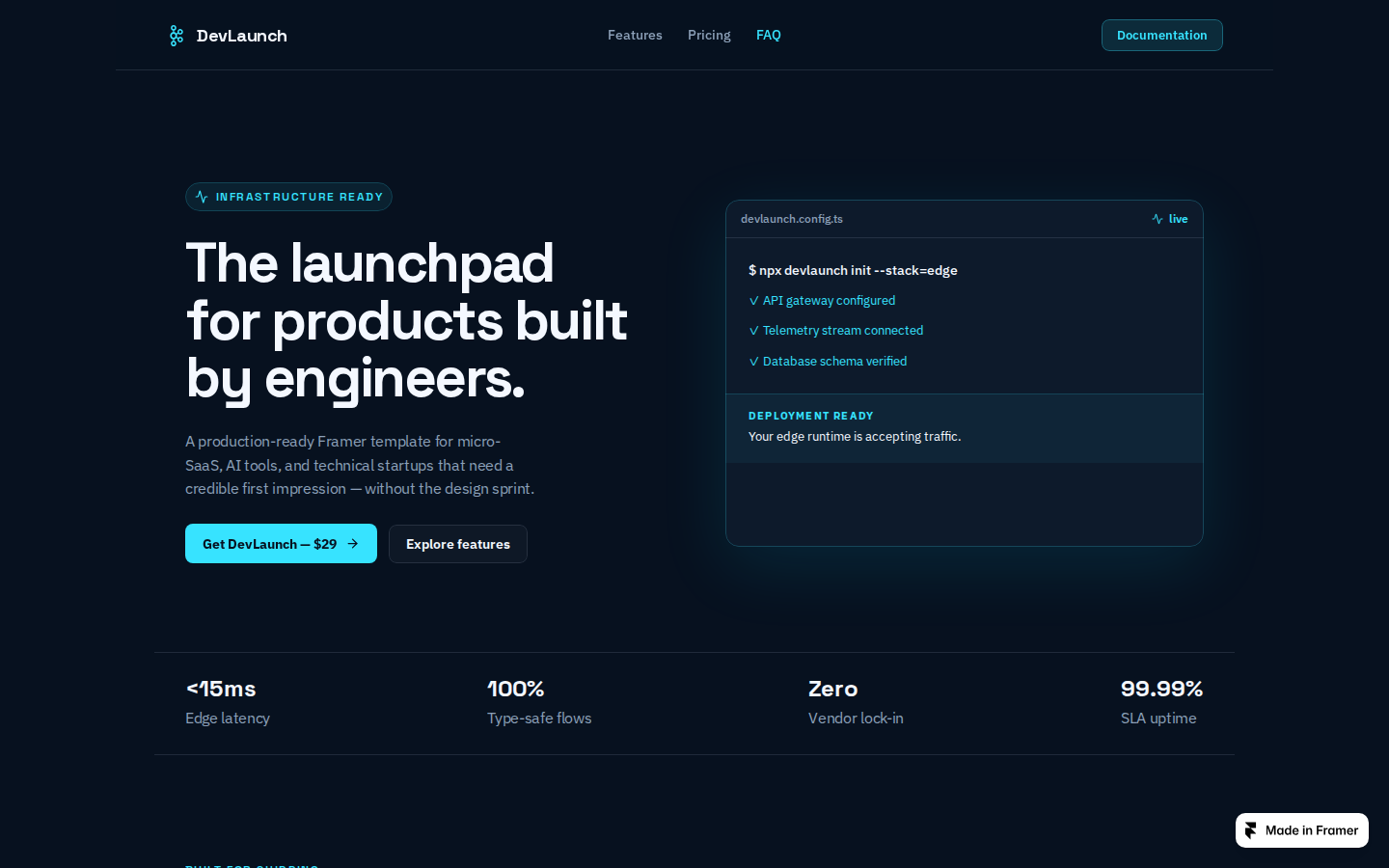Click the live status label
The width and height of the screenshot is (1389, 868).
1178,219
